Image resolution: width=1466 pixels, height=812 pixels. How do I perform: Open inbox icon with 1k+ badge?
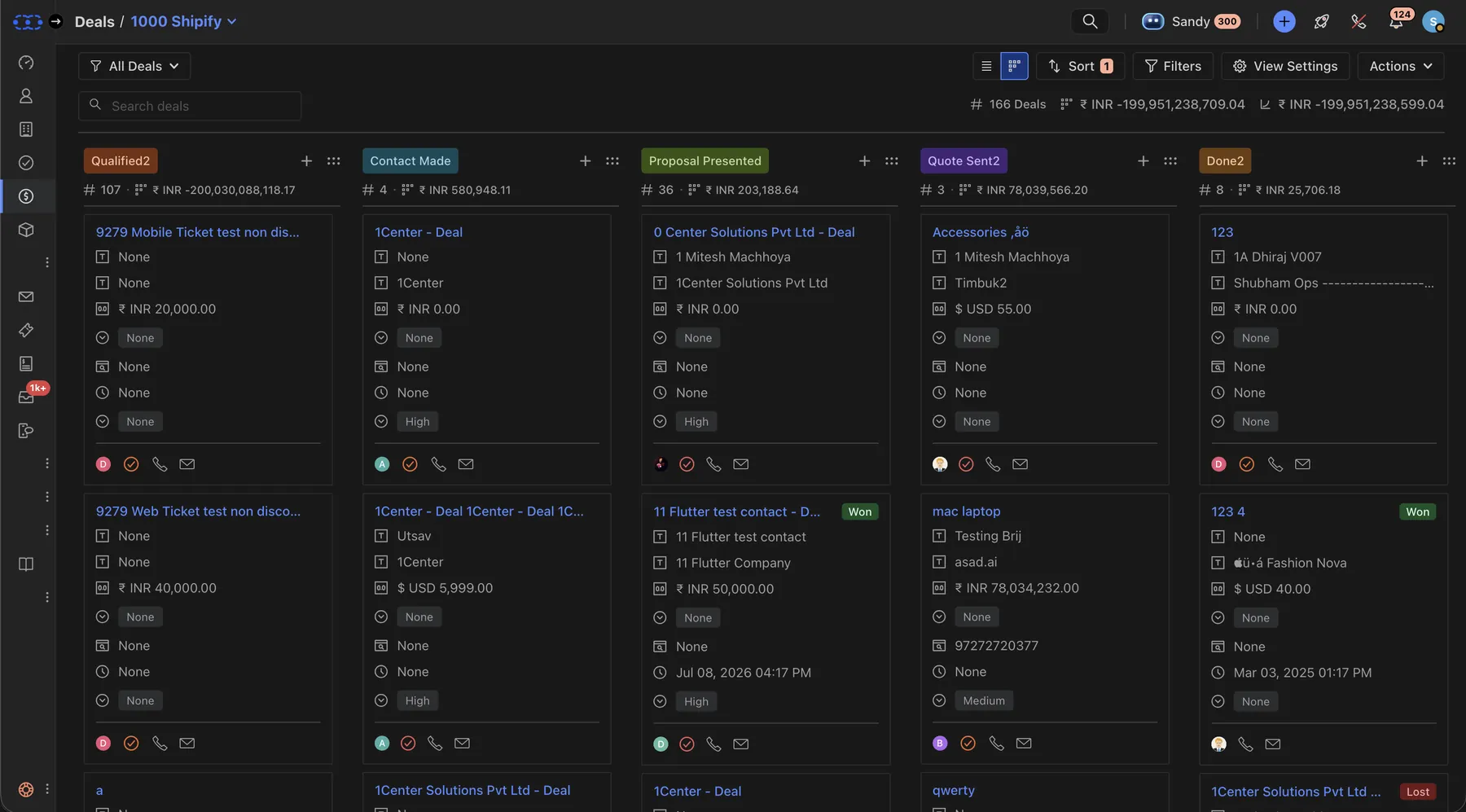pyautogui.click(x=27, y=397)
